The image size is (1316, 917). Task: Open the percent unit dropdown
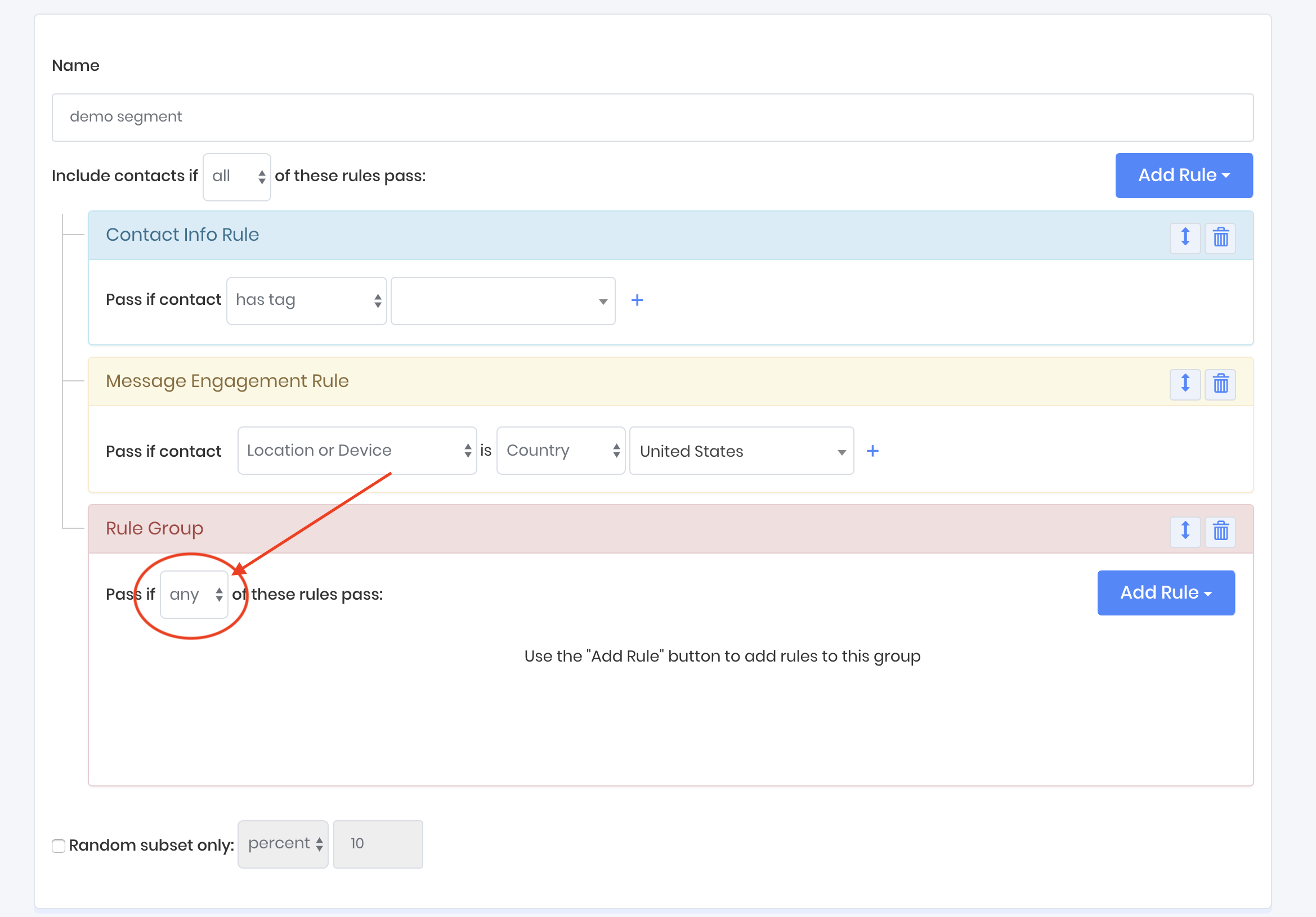(283, 844)
